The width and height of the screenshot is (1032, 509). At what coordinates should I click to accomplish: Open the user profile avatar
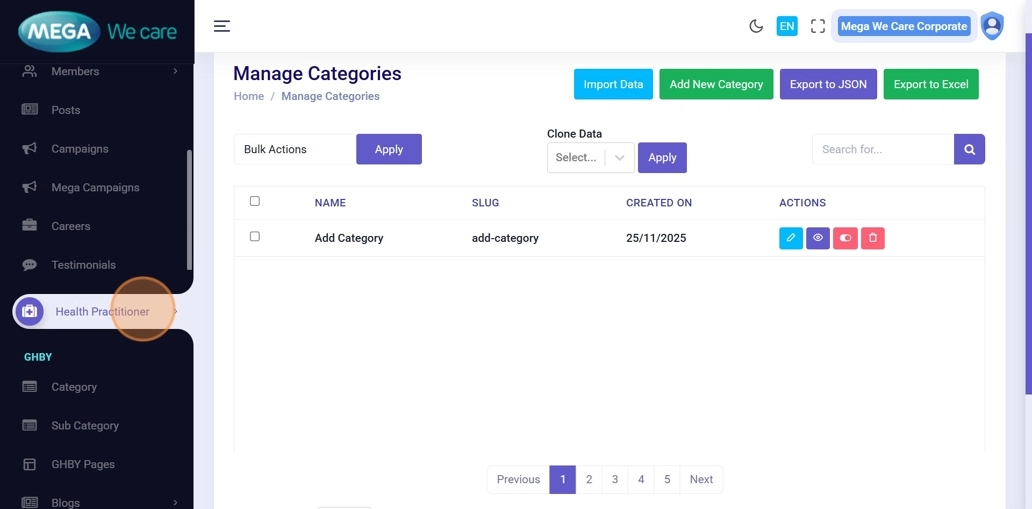coord(991,26)
